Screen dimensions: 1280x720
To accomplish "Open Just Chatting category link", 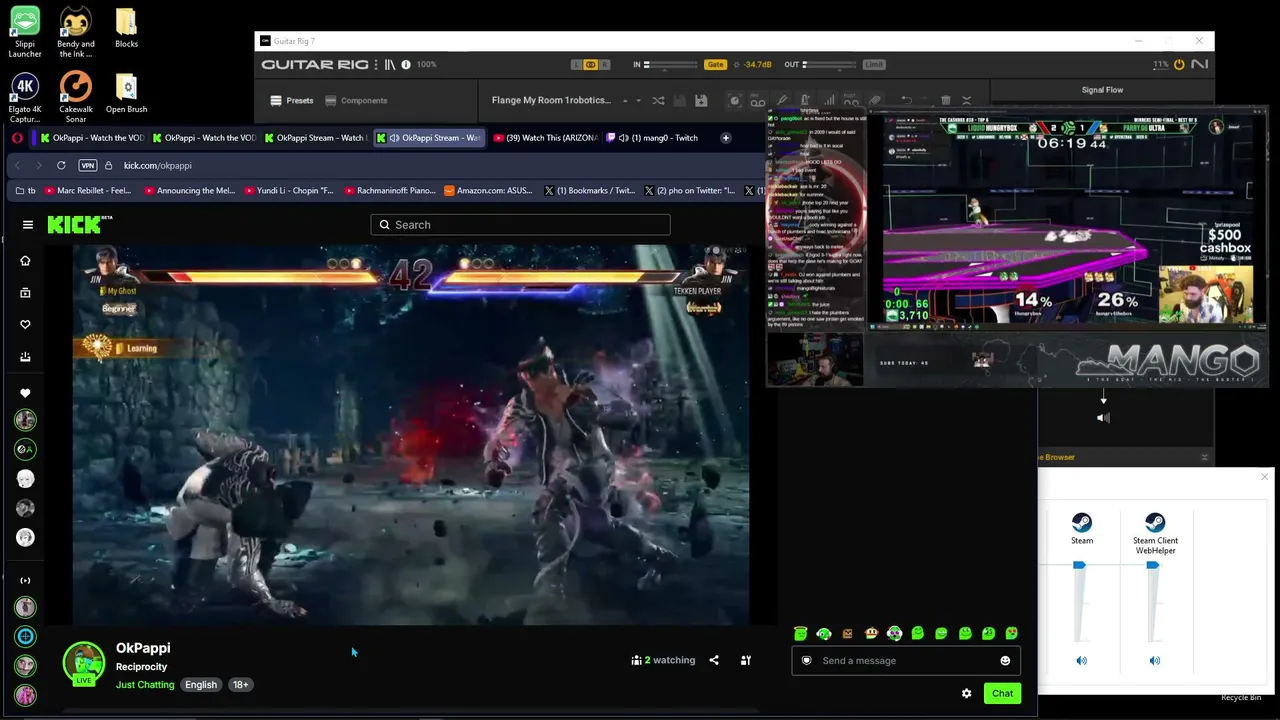I will pos(145,685).
